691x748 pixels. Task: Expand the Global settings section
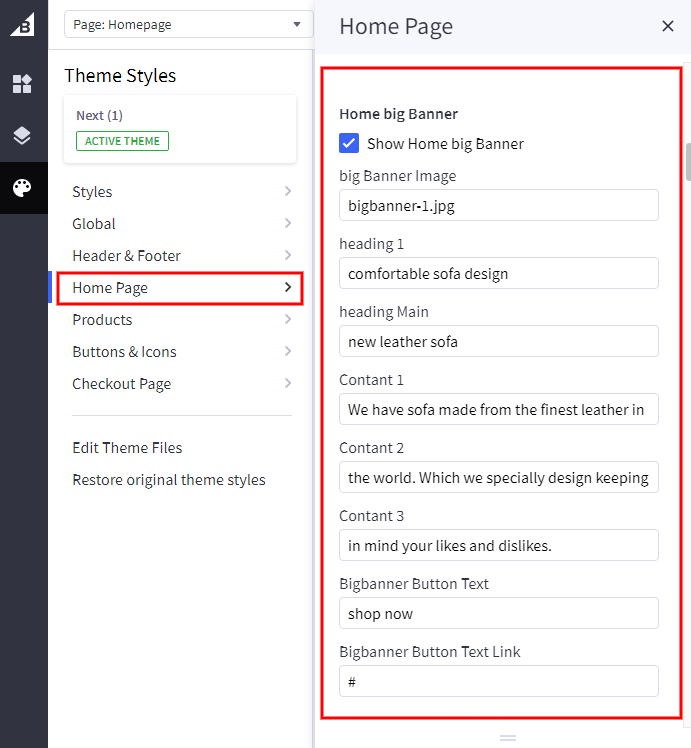pyautogui.click(x=181, y=224)
